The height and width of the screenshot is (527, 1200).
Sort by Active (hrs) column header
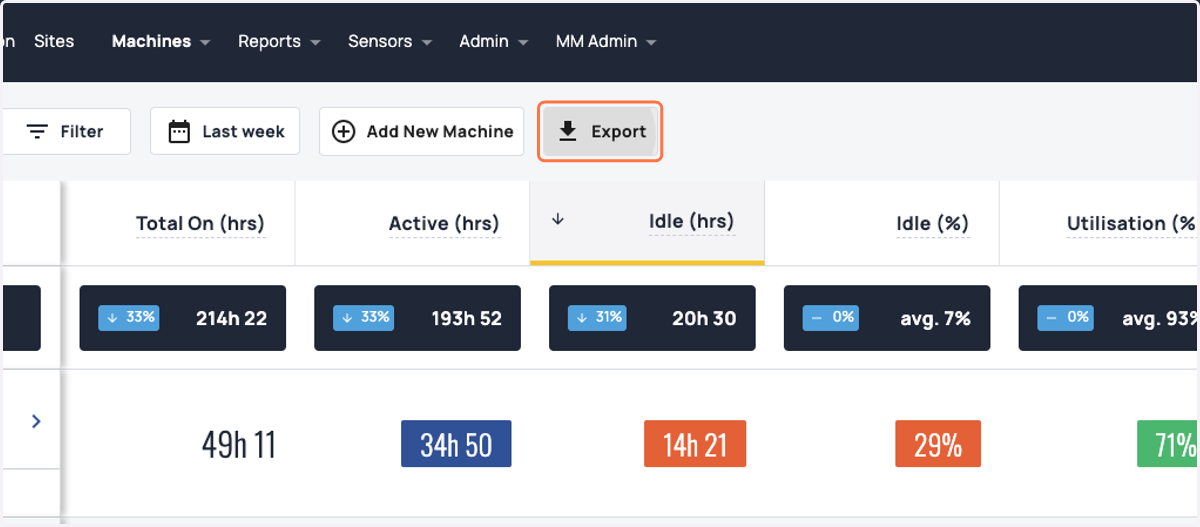(x=444, y=223)
